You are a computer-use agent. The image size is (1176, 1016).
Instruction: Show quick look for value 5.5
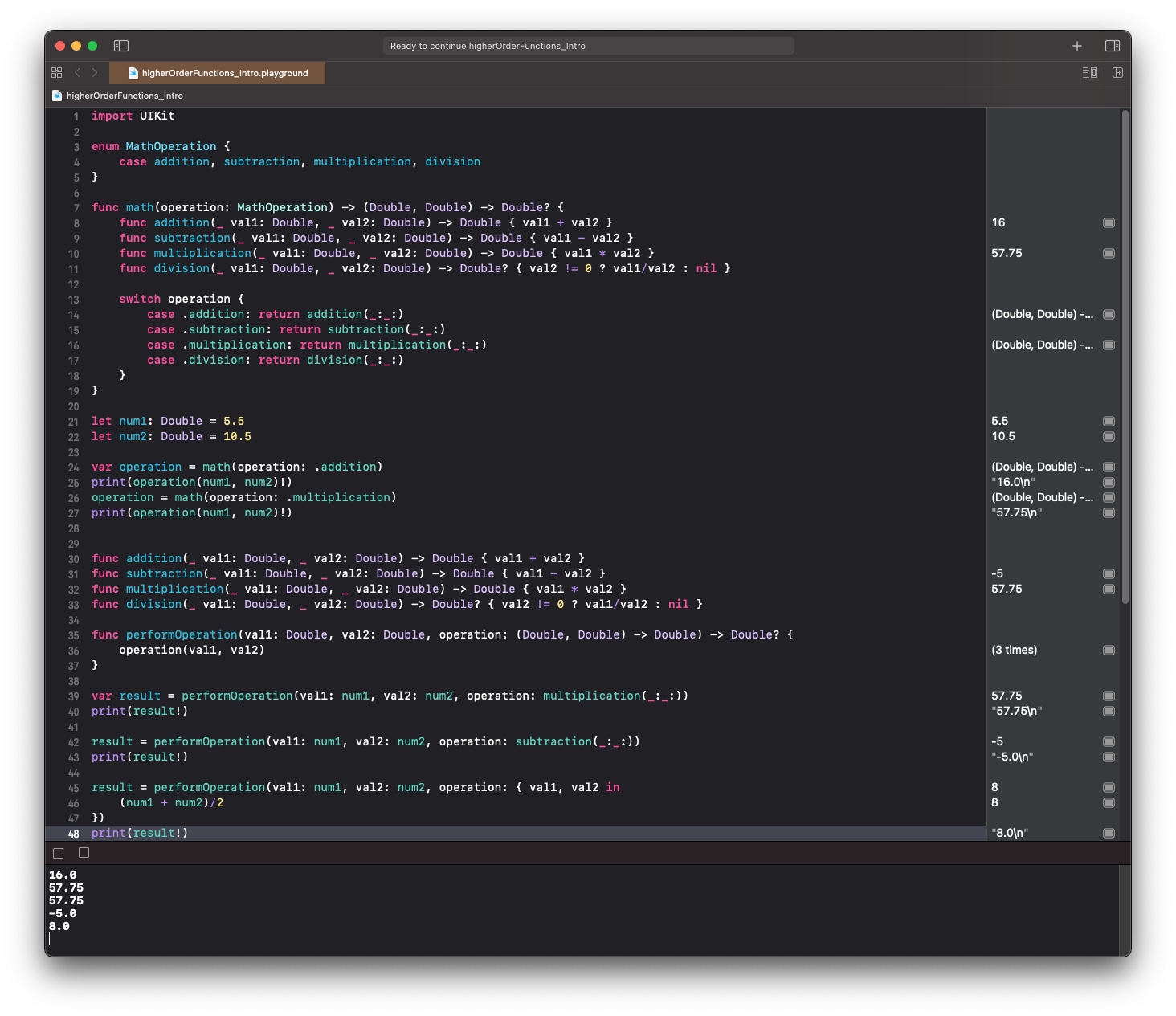(1109, 421)
